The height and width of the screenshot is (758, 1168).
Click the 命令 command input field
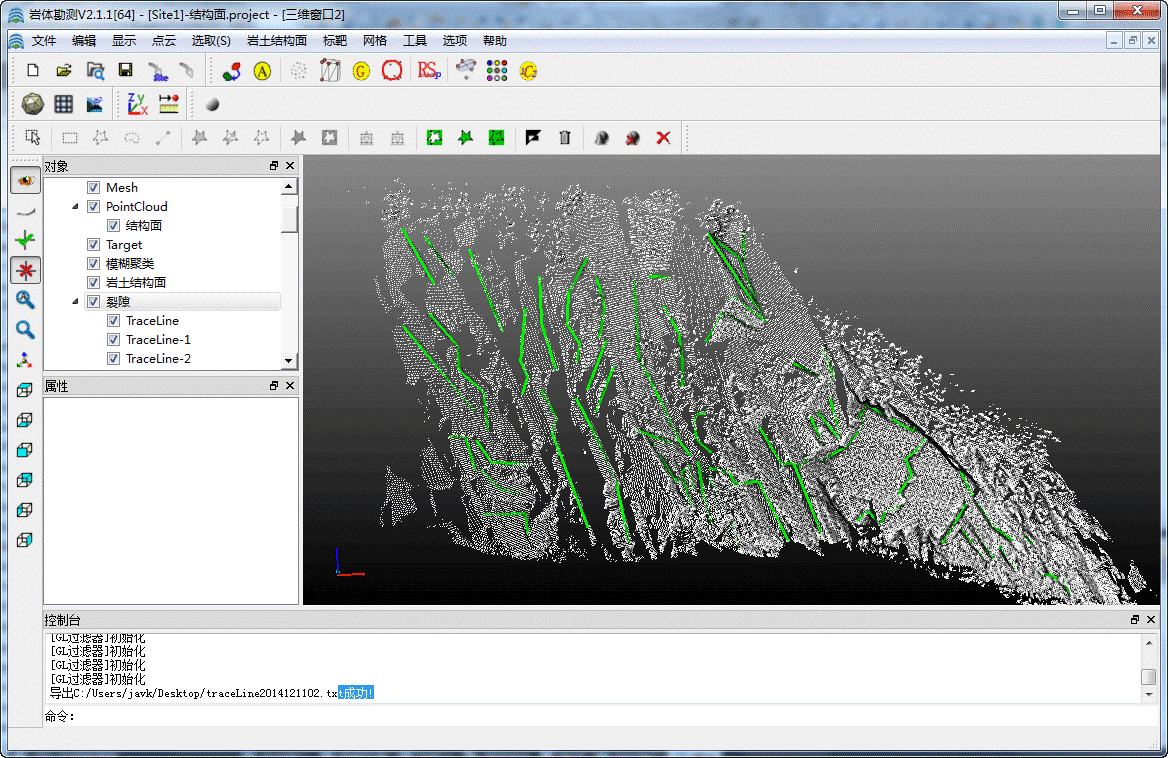[x=600, y=716]
